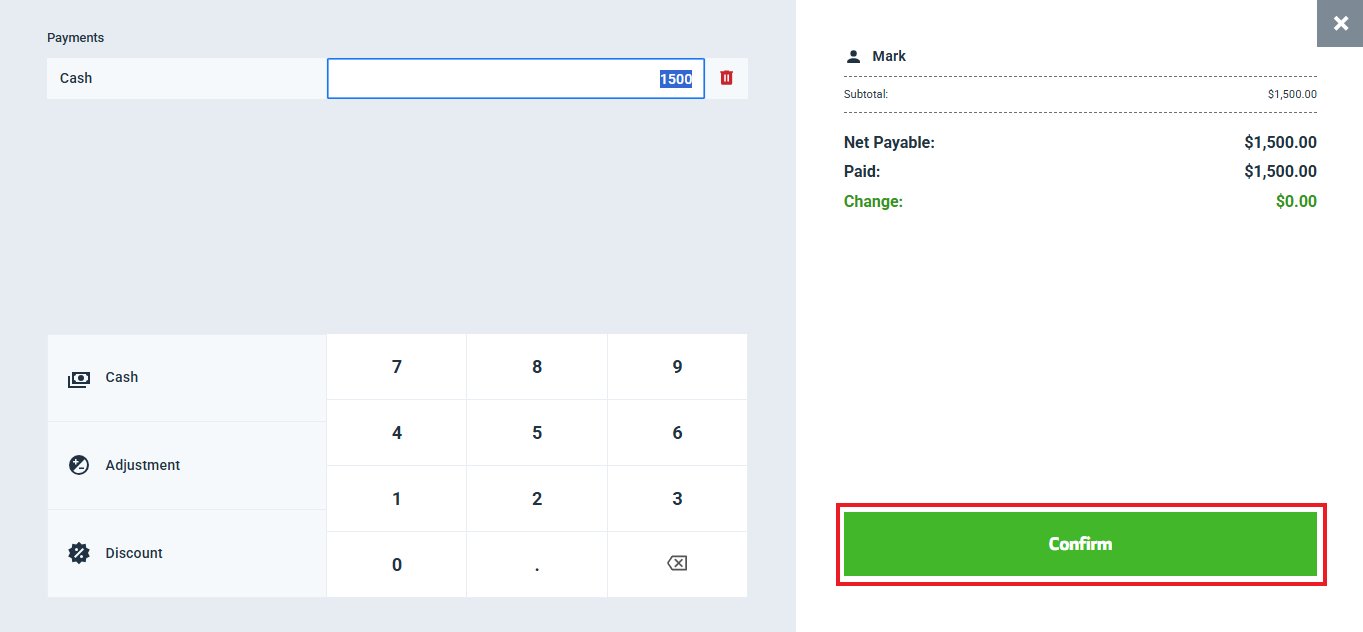This screenshot has height=632, width=1363.
Task: Tap the 1 key on the numpad
Action: click(x=397, y=499)
